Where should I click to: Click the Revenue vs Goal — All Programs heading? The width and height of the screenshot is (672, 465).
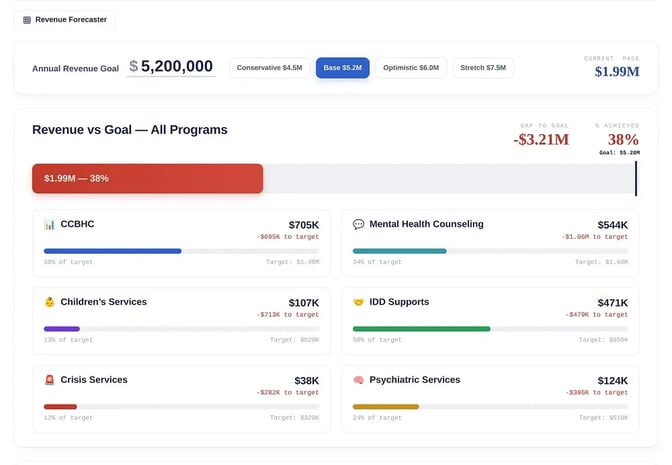coord(130,130)
